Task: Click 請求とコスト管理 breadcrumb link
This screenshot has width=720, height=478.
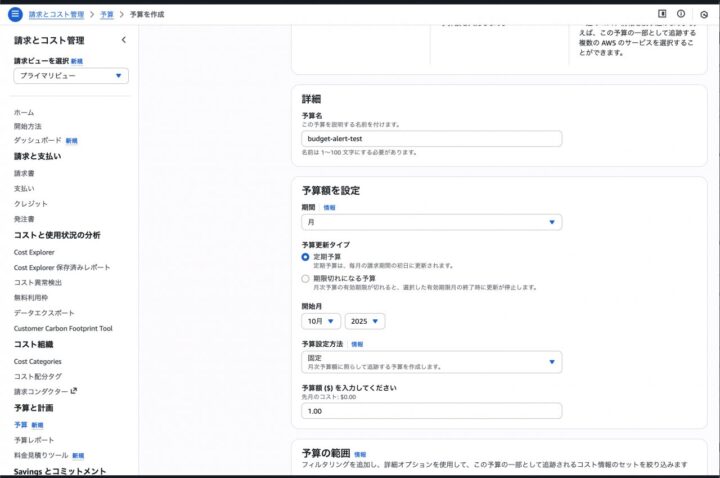Action: (x=56, y=15)
